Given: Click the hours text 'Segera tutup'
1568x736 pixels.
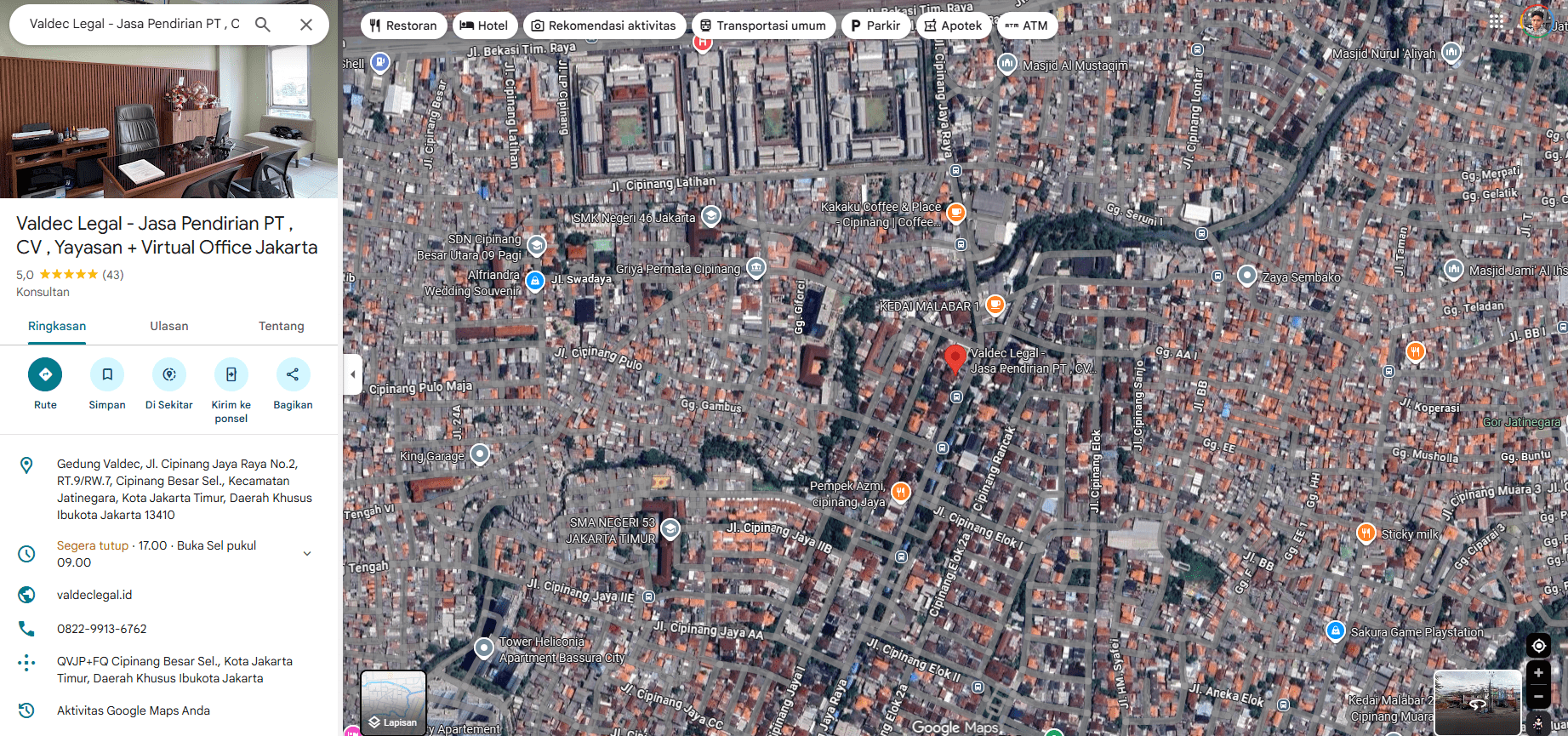Looking at the screenshot, I should click(x=93, y=545).
